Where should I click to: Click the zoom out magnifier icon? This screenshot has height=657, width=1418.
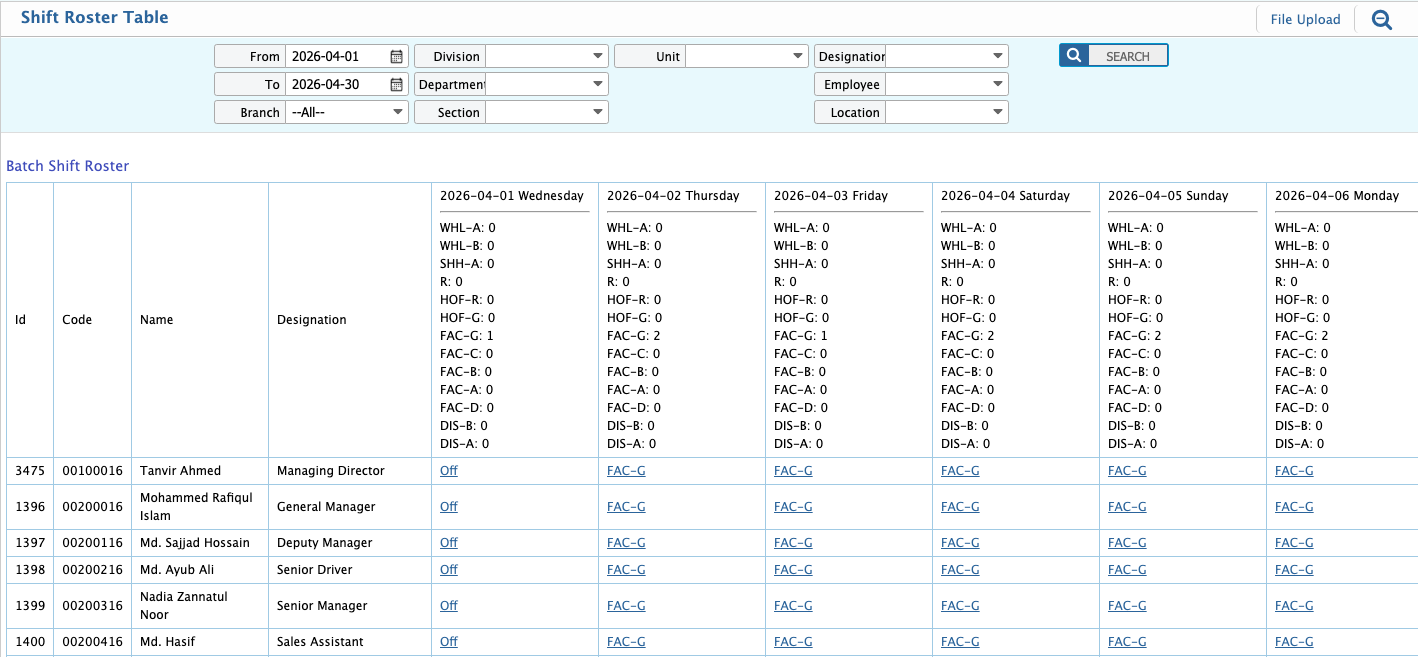pos(1382,19)
